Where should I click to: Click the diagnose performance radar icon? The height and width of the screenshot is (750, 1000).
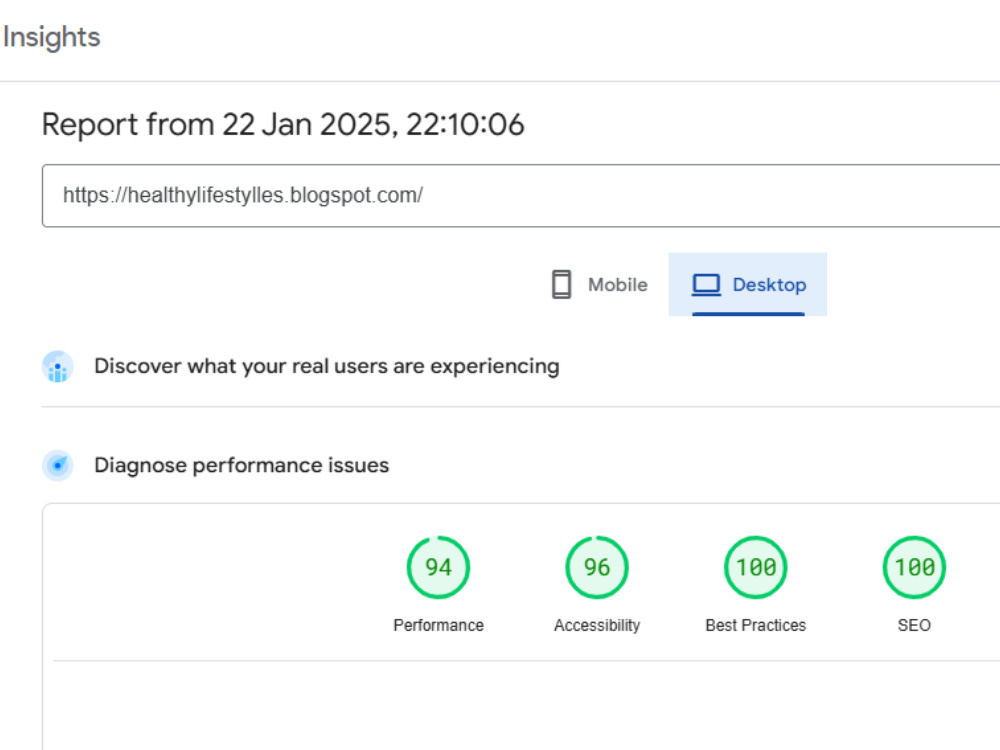coord(58,466)
